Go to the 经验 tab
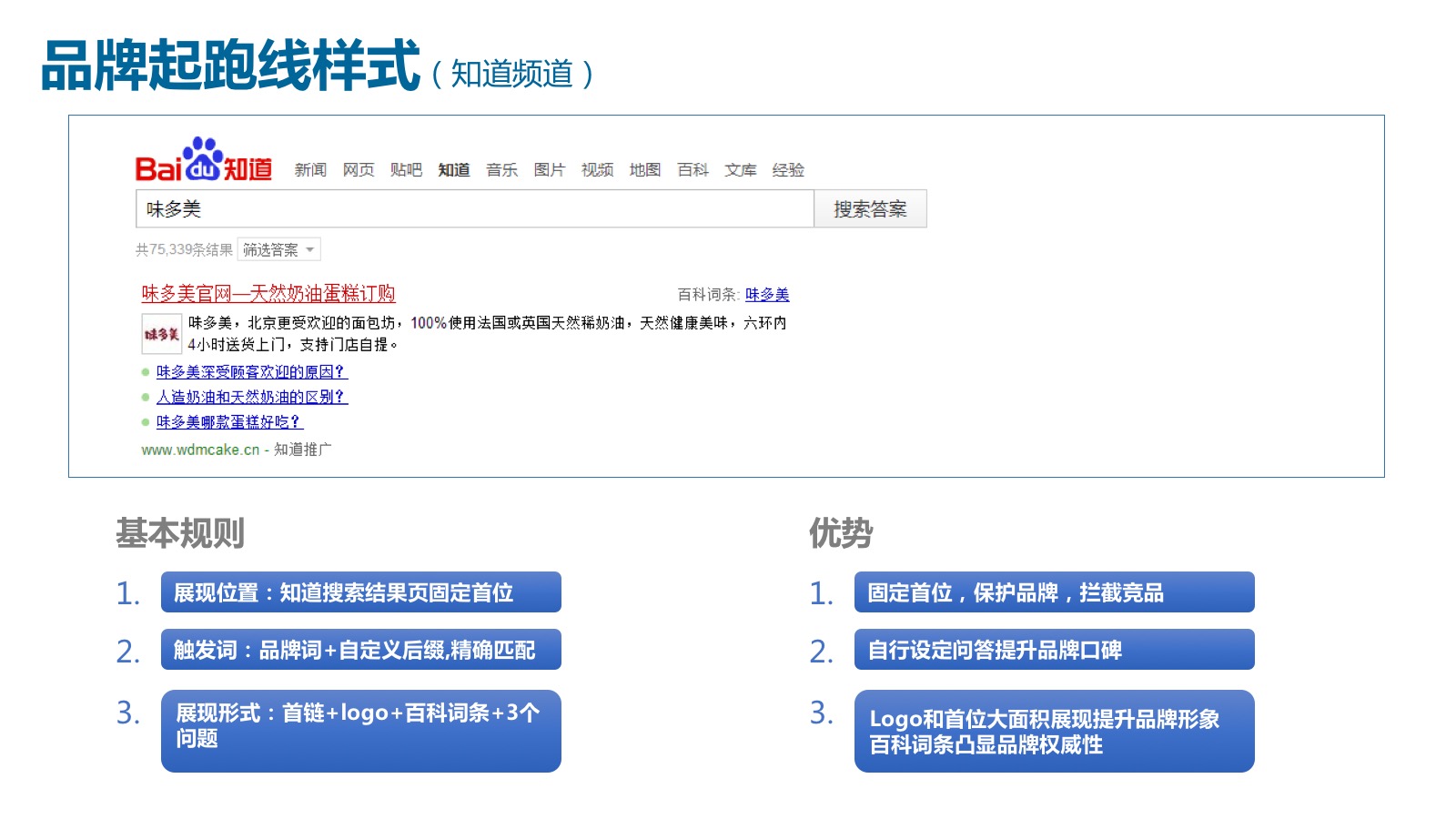The image size is (1456, 819). pos(788,170)
